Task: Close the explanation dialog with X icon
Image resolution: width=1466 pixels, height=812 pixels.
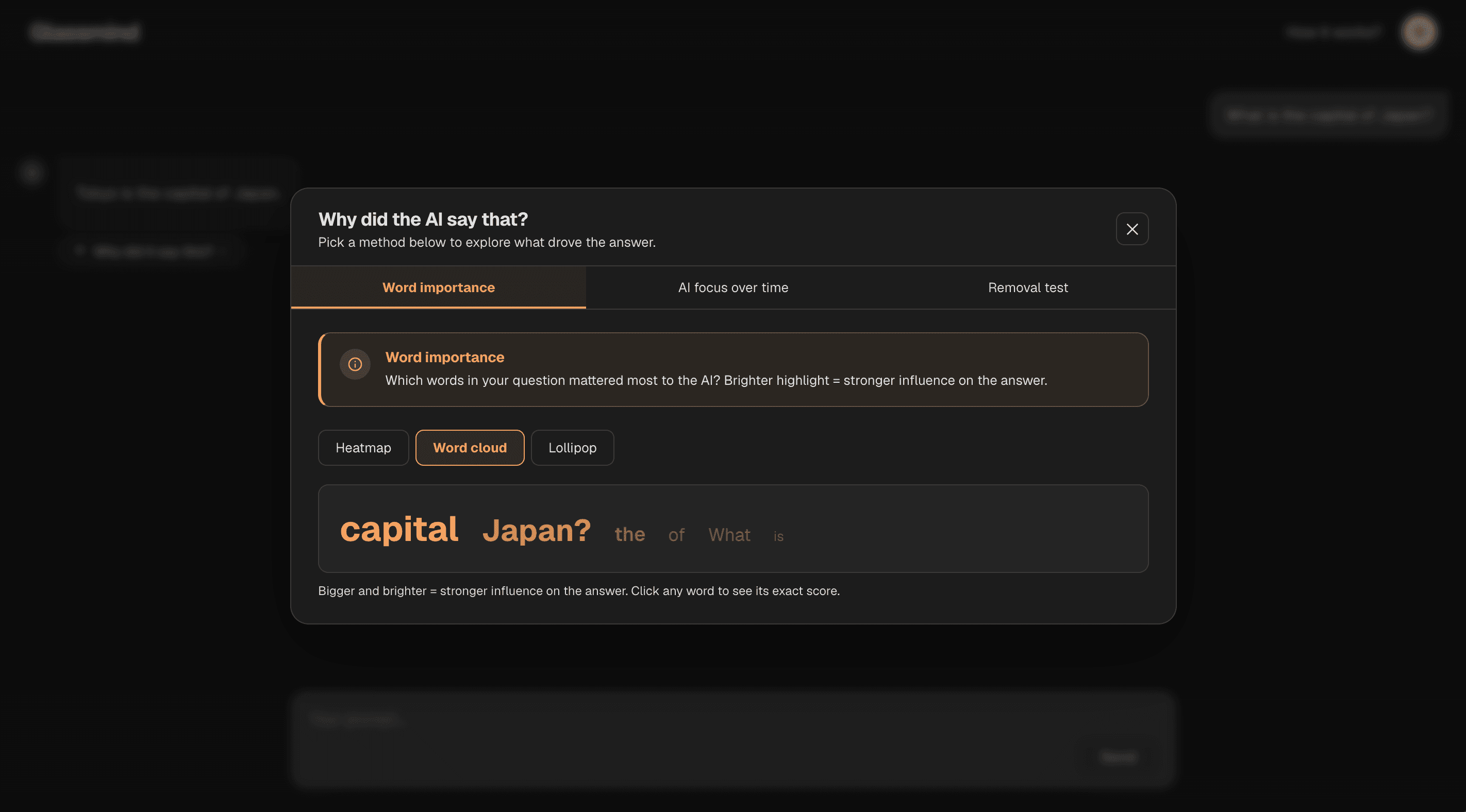Action: (1132, 229)
